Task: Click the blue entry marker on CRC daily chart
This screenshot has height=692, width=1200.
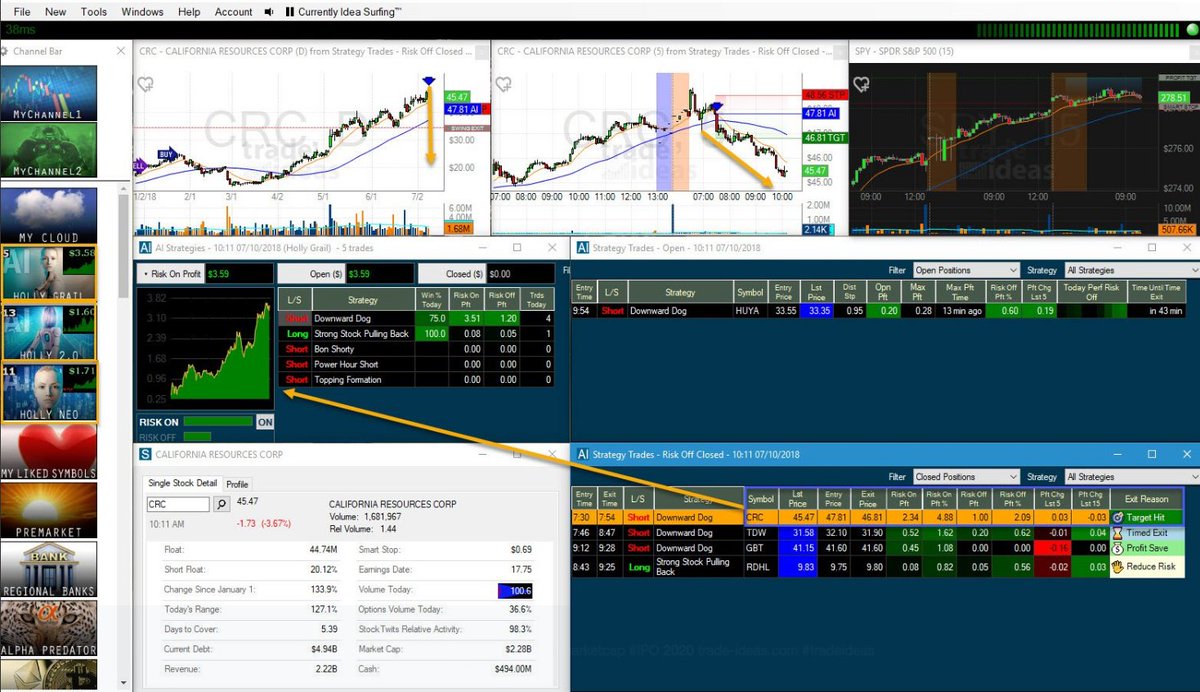Action: (x=429, y=79)
